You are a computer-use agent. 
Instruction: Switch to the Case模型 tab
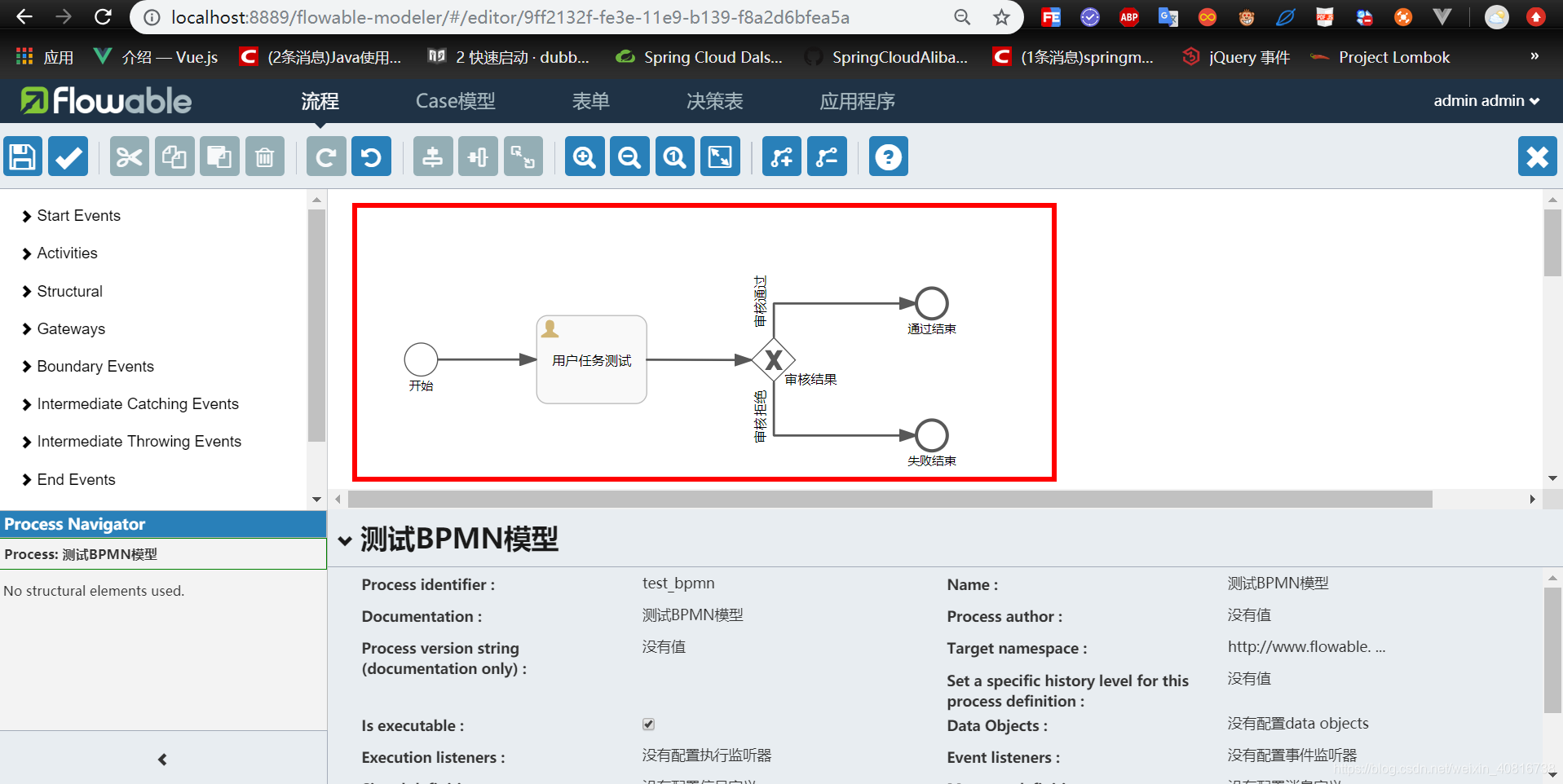pyautogui.click(x=455, y=101)
